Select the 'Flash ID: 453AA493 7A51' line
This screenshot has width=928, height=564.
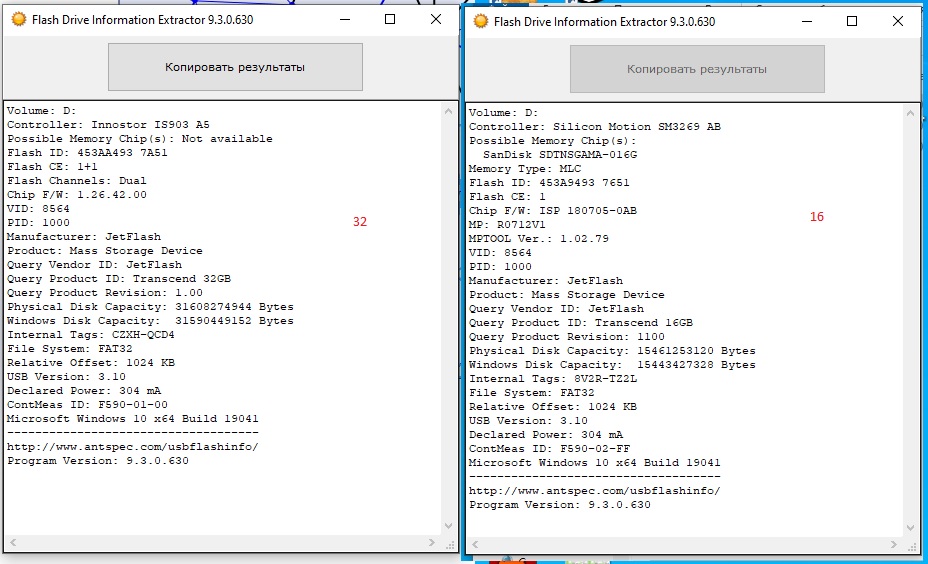point(87,153)
